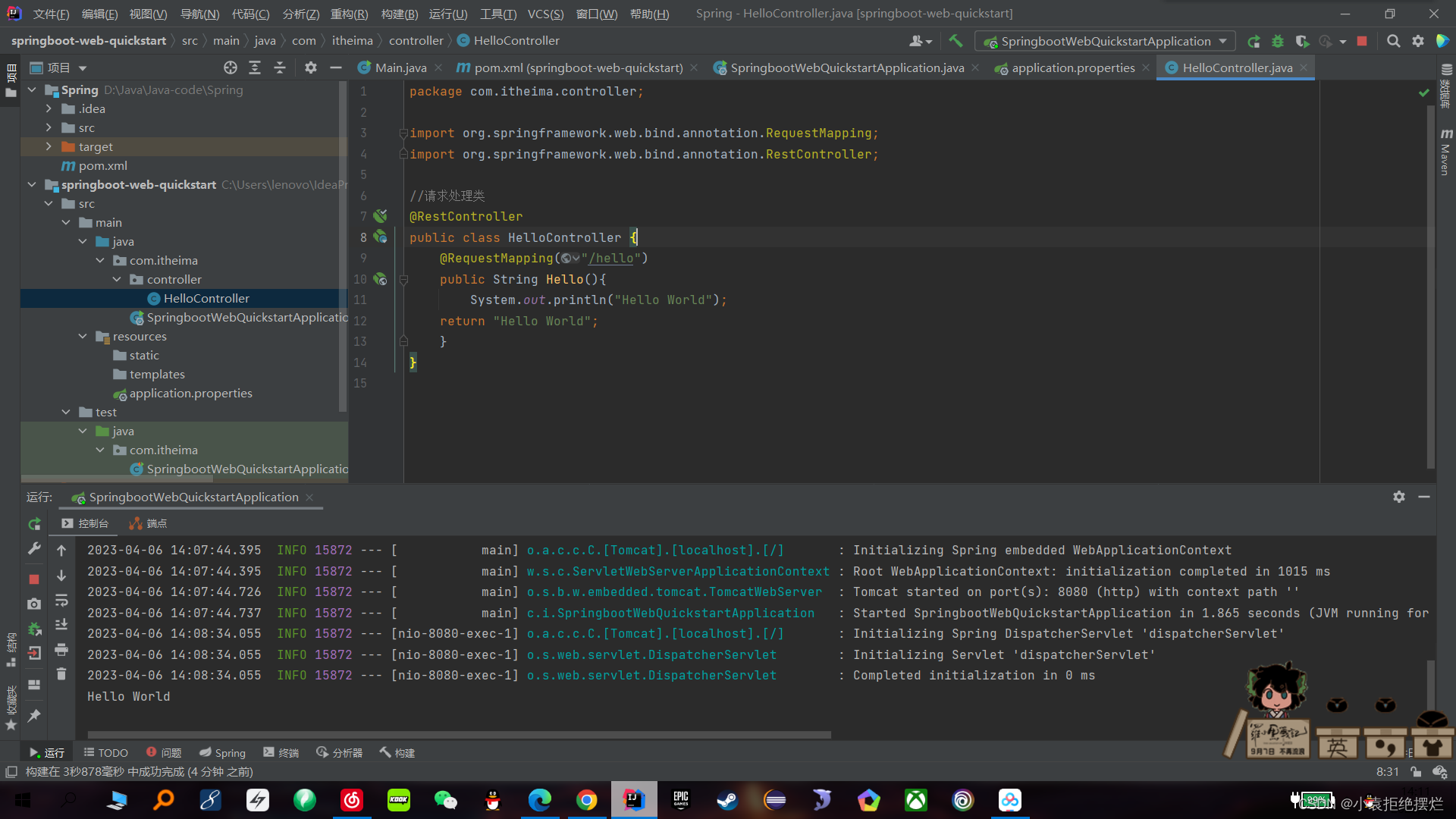The image size is (1456, 819).
Task: Expand the target folder
Action: point(49,146)
